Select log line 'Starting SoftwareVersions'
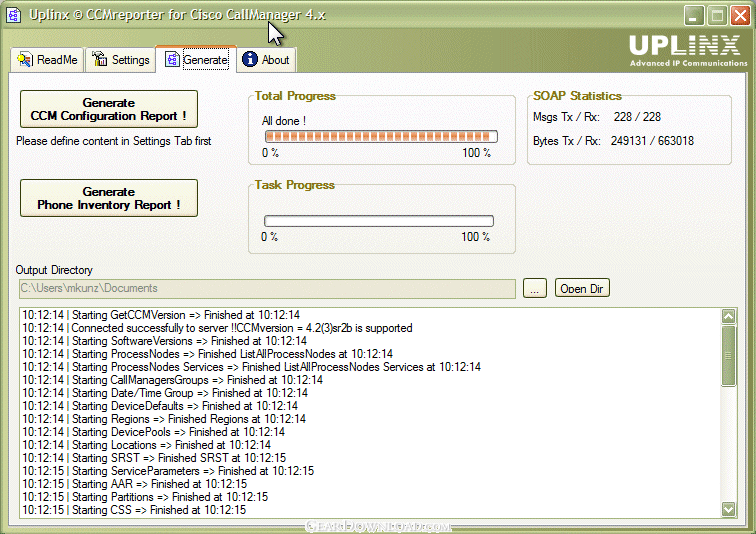Viewport: 756px width, 534px height. pyautogui.click(x=164, y=341)
